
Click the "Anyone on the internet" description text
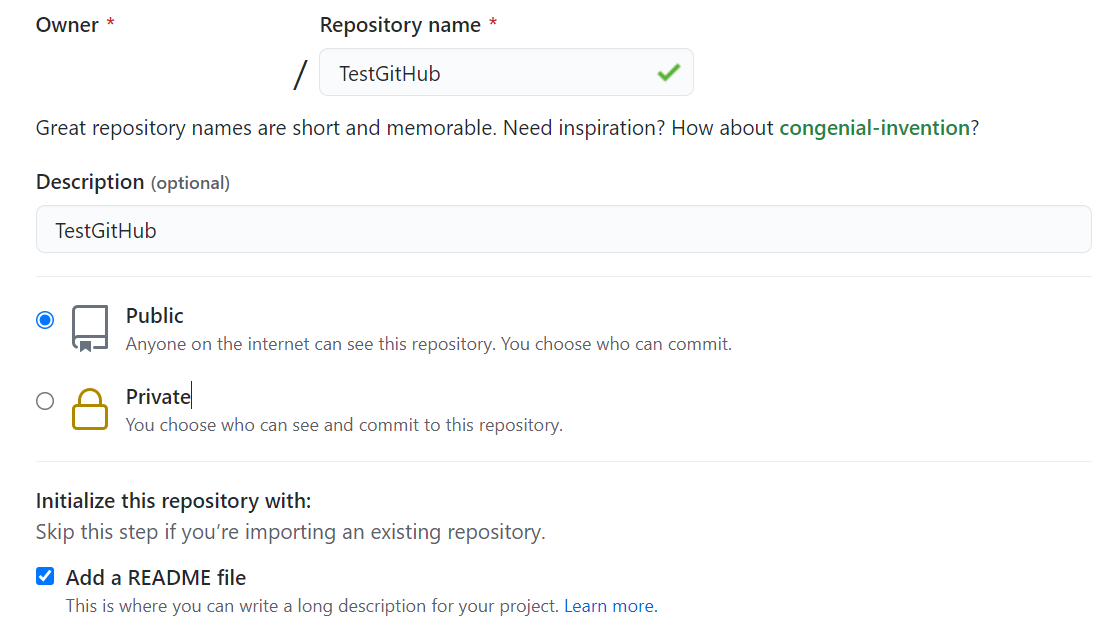(429, 344)
